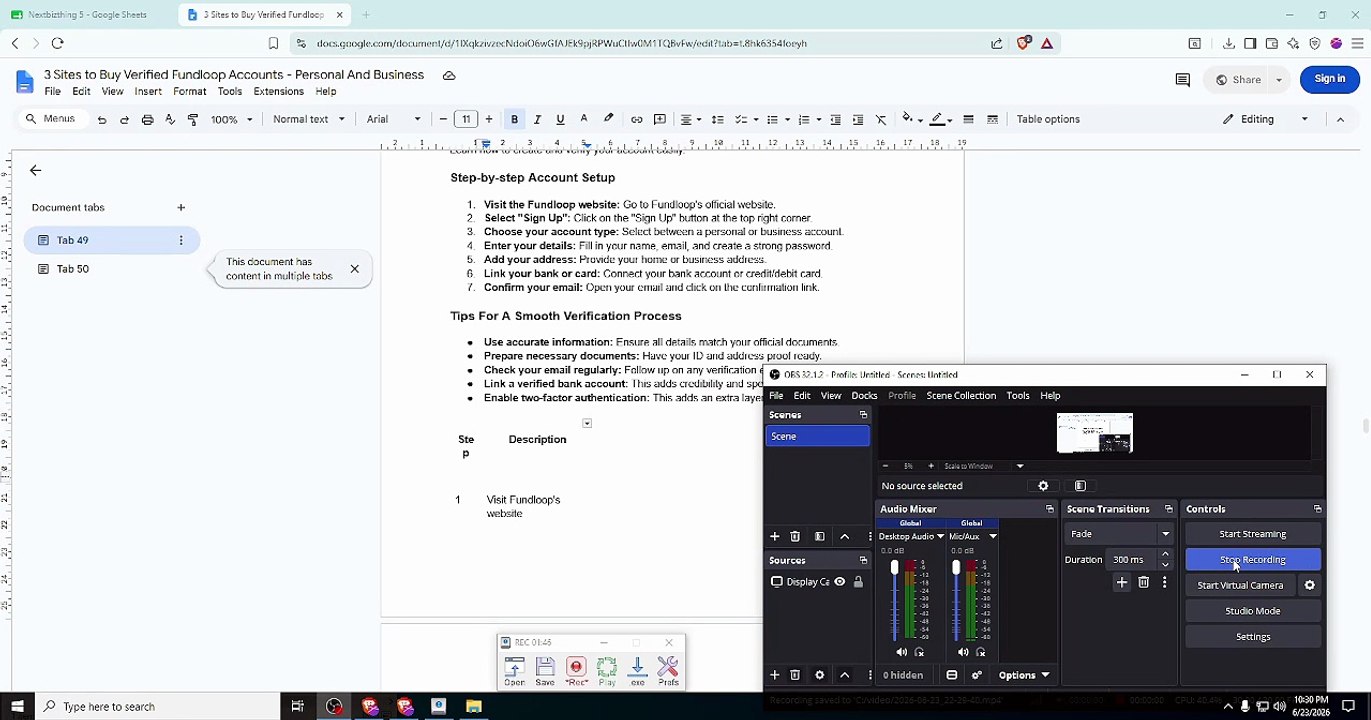Decrease indent in Docs toolbar
This screenshot has height=720, width=1371.
pos(835,119)
